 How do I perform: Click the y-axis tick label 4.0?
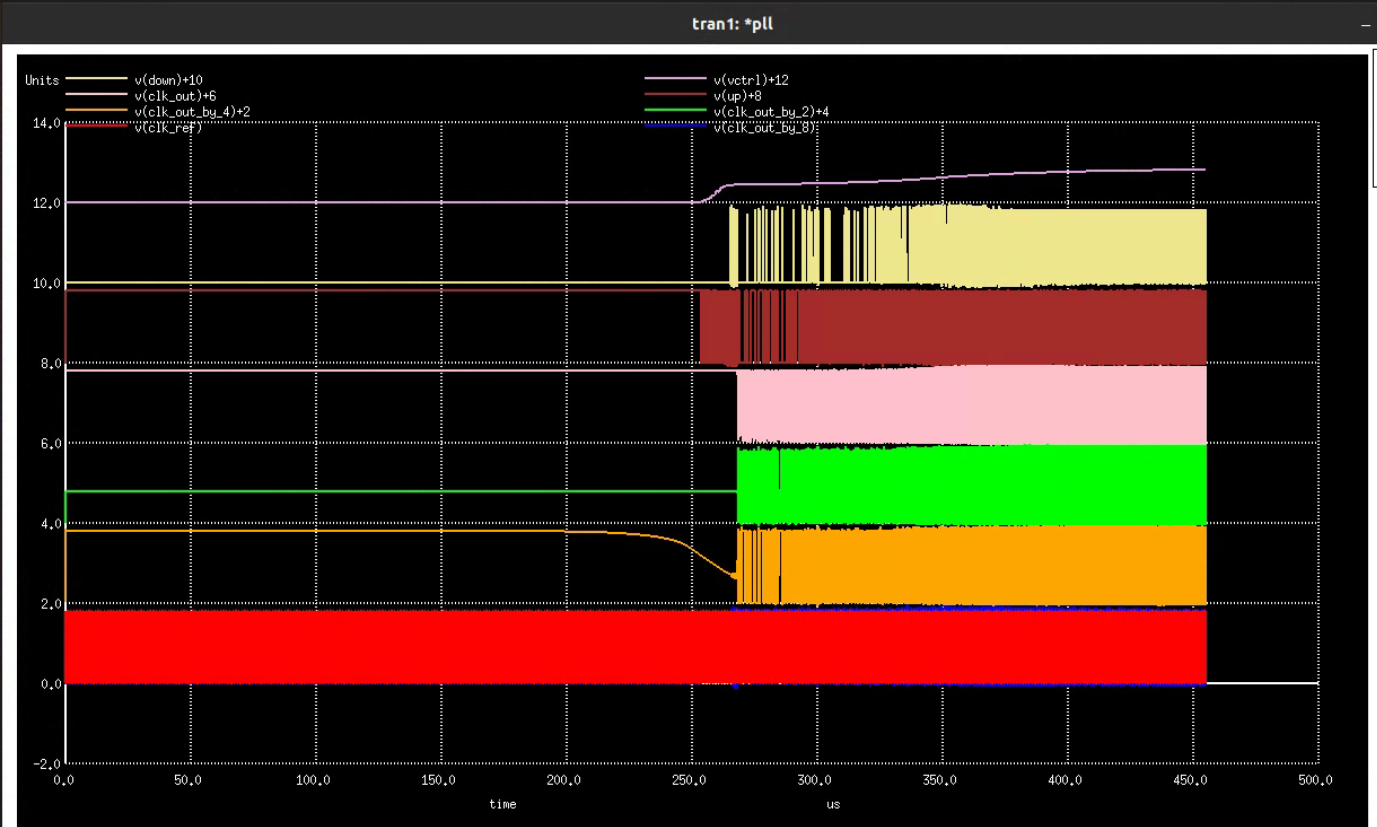coord(52,523)
